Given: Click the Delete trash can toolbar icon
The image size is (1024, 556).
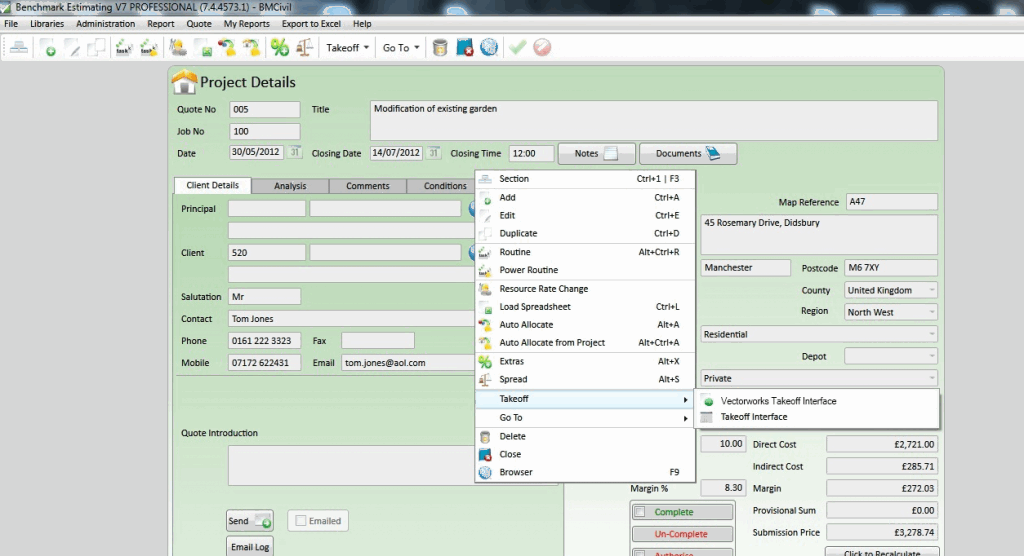Looking at the screenshot, I should coord(440,47).
